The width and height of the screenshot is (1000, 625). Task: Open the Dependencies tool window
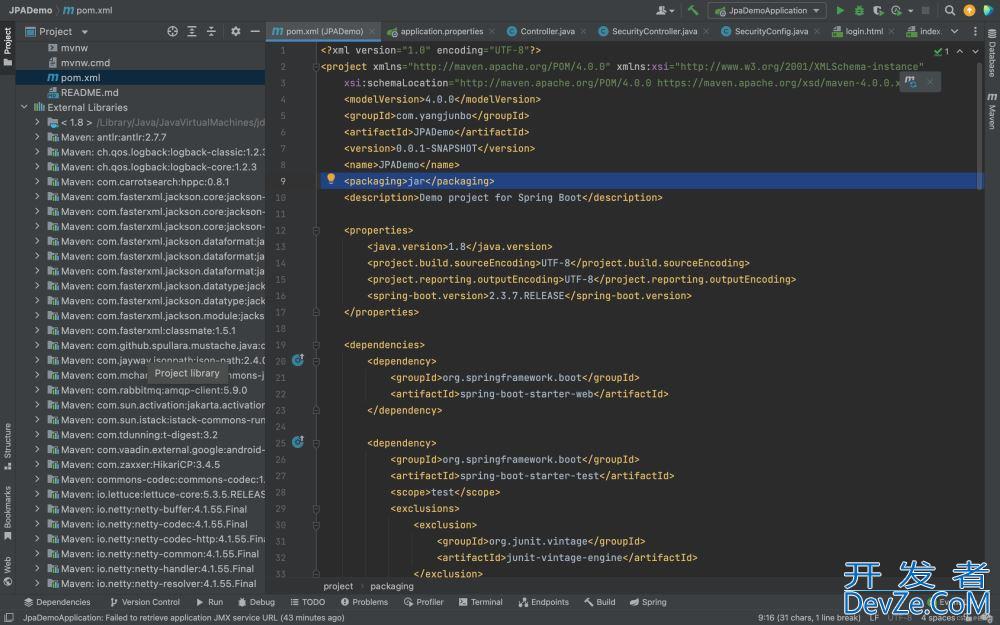57,601
